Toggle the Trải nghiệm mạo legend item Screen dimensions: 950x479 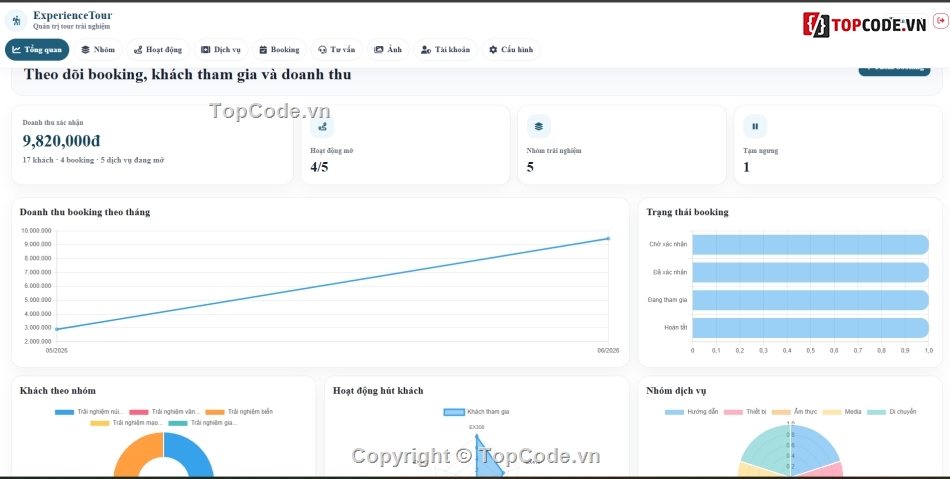127,423
